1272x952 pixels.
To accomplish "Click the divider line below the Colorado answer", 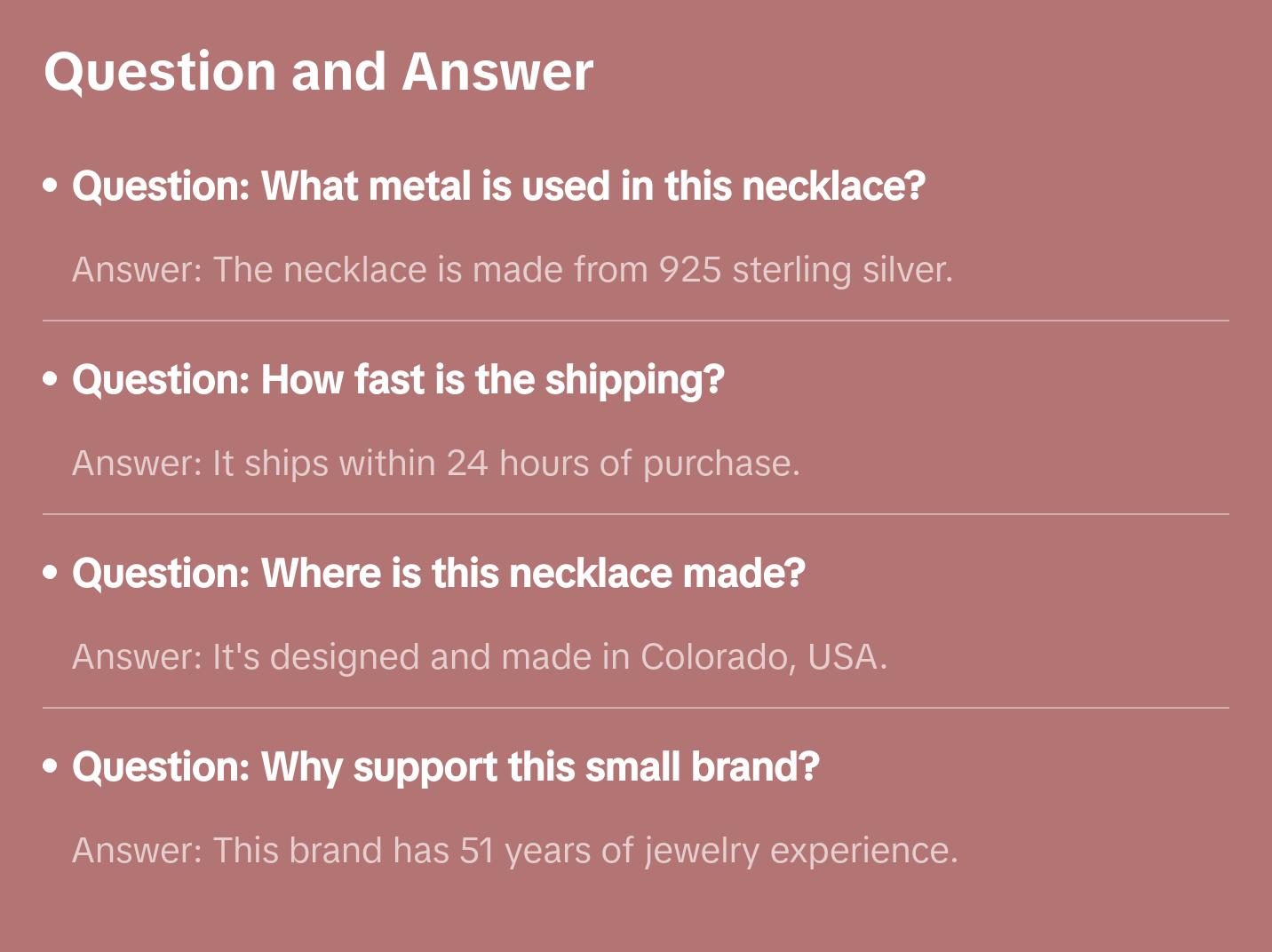I will click(x=636, y=708).
